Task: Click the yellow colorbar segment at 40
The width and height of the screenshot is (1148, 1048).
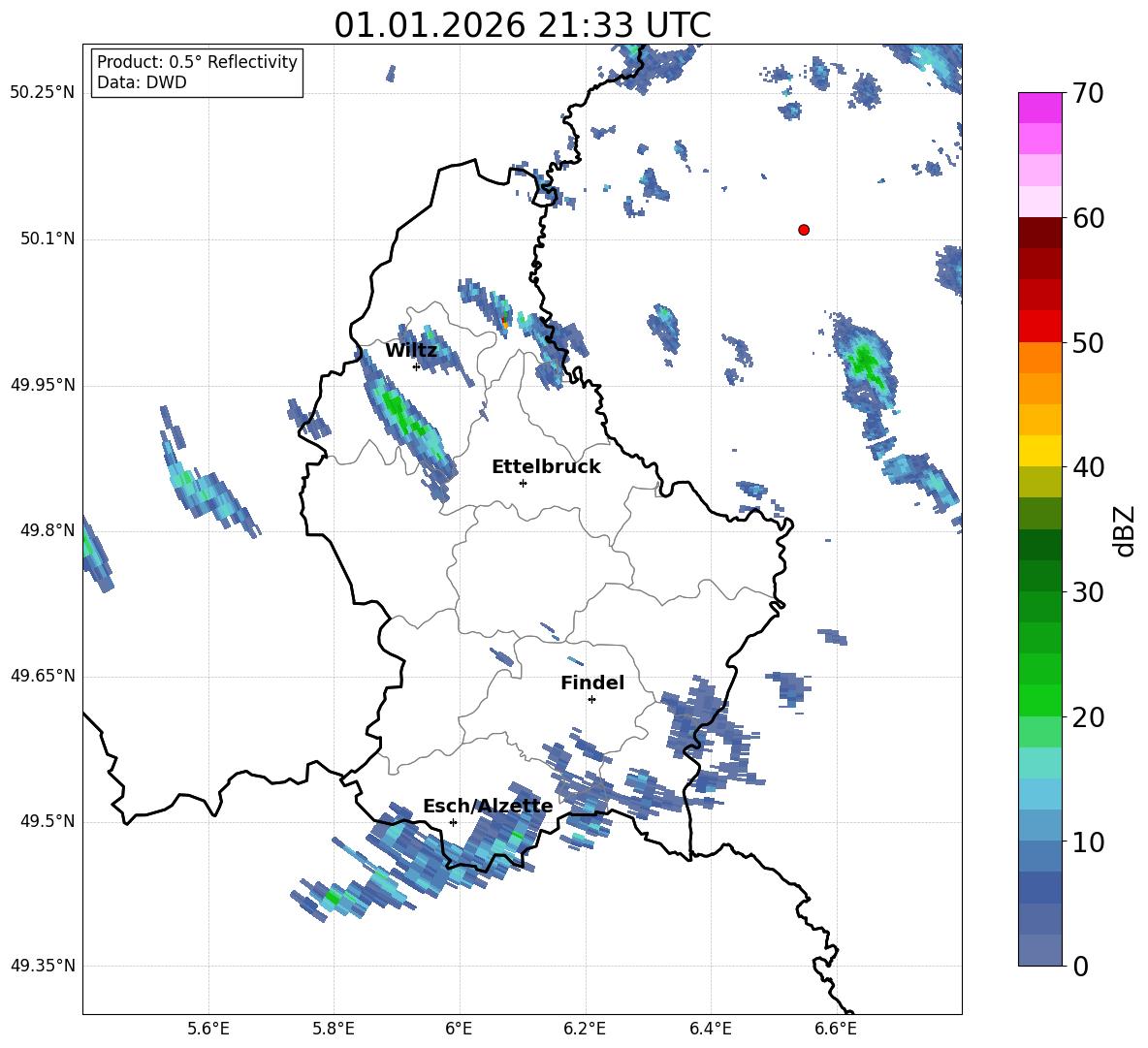Action: 1039,451
